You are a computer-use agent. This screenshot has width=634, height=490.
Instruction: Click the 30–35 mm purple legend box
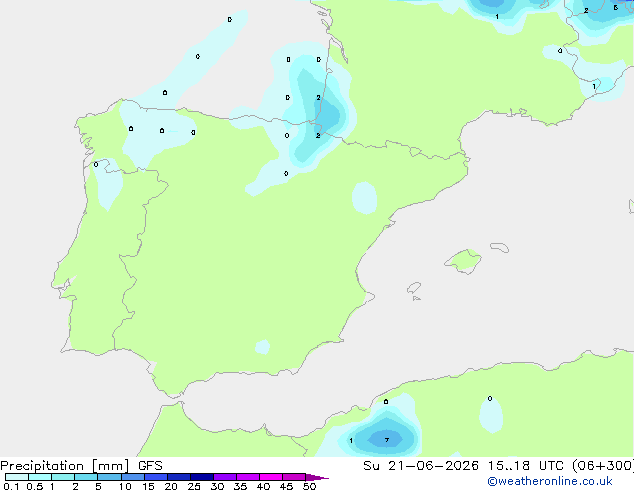pos(225,477)
